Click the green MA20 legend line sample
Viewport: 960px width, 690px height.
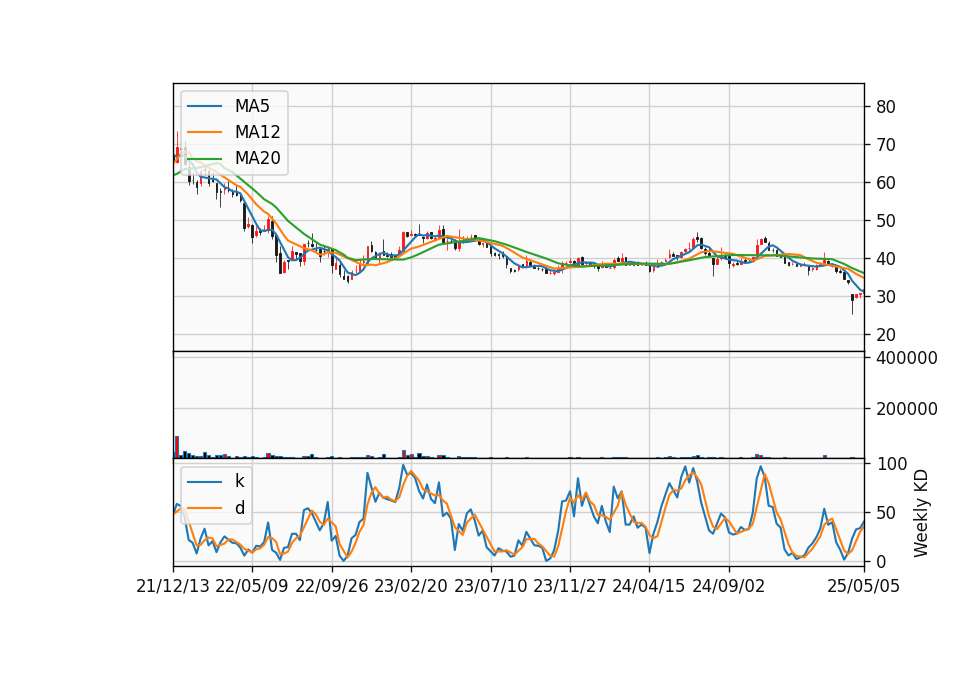coord(204,159)
